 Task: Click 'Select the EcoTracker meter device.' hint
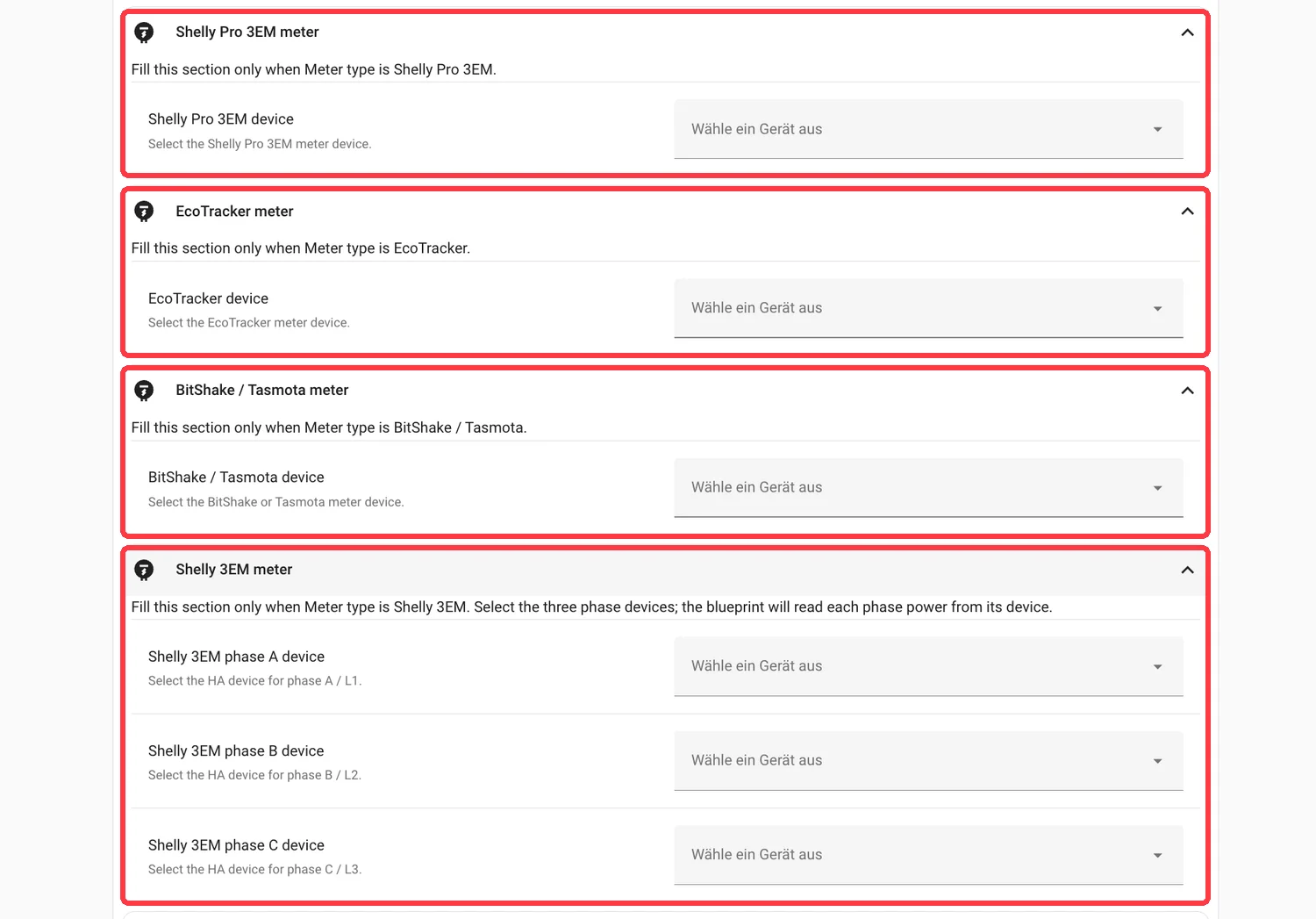(249, 323)
